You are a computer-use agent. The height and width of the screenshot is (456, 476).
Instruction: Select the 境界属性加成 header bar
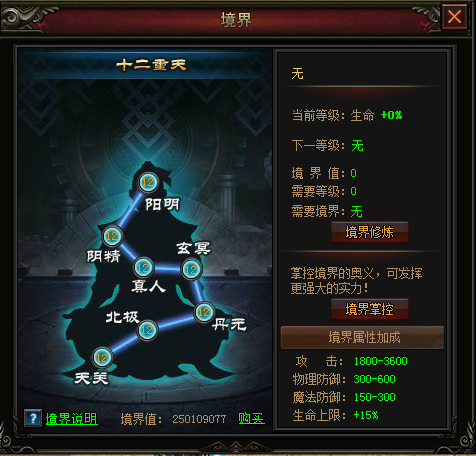pyautogui.click(x=362, y=337)
